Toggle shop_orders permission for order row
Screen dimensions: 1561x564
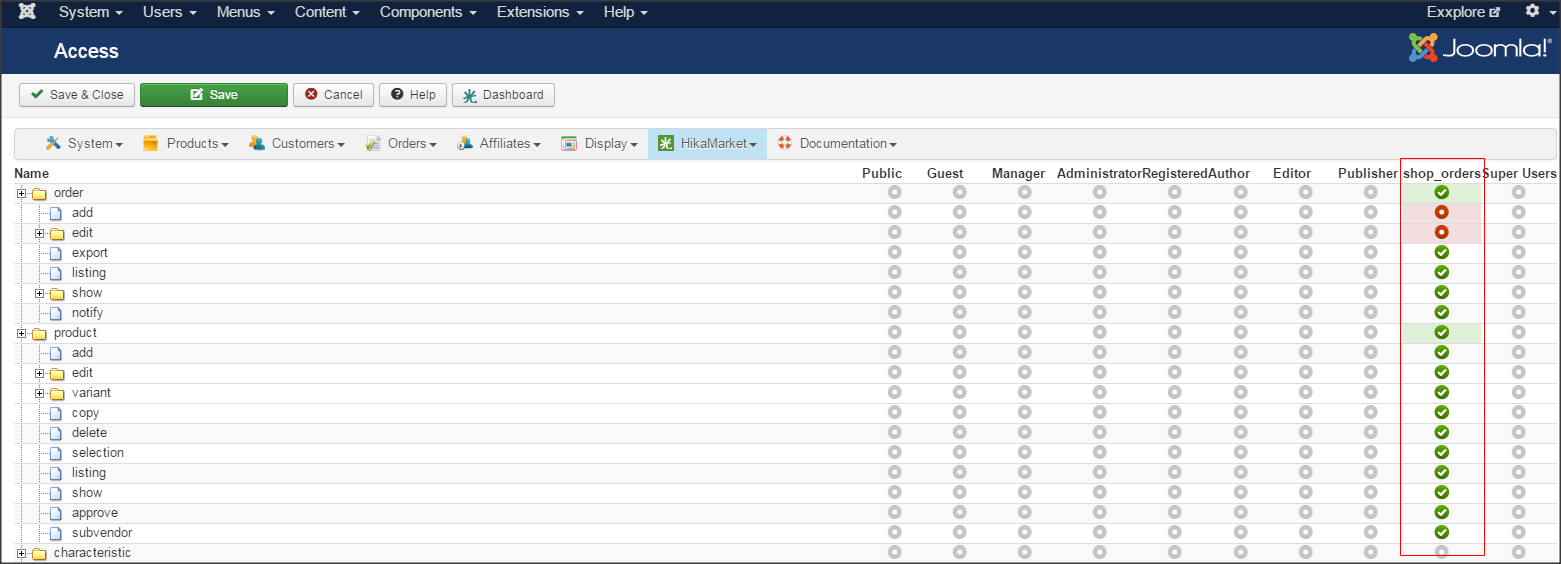pyautogui.click(x=1442, y=192)
